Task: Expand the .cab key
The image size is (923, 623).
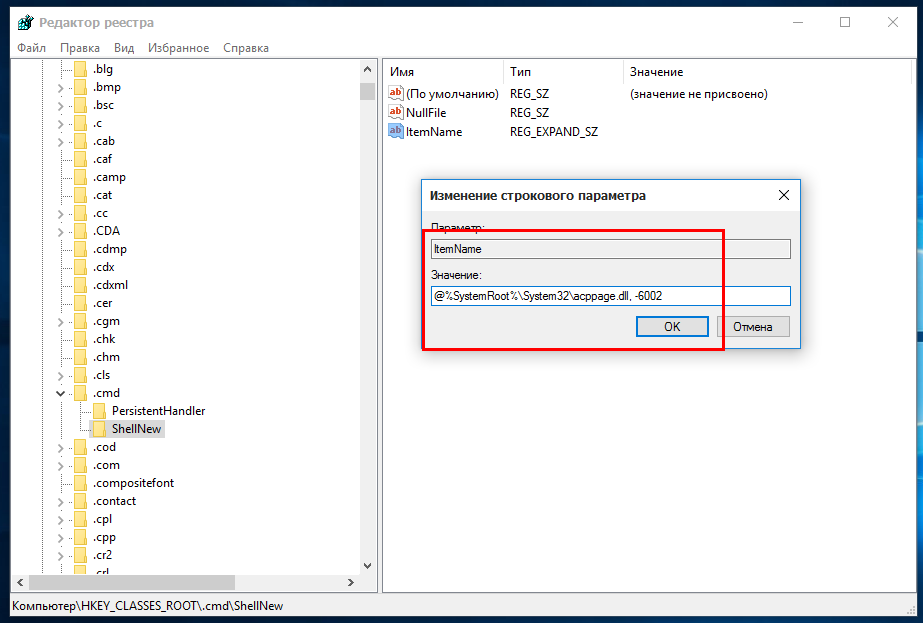Action: click(x=60, y=142)
